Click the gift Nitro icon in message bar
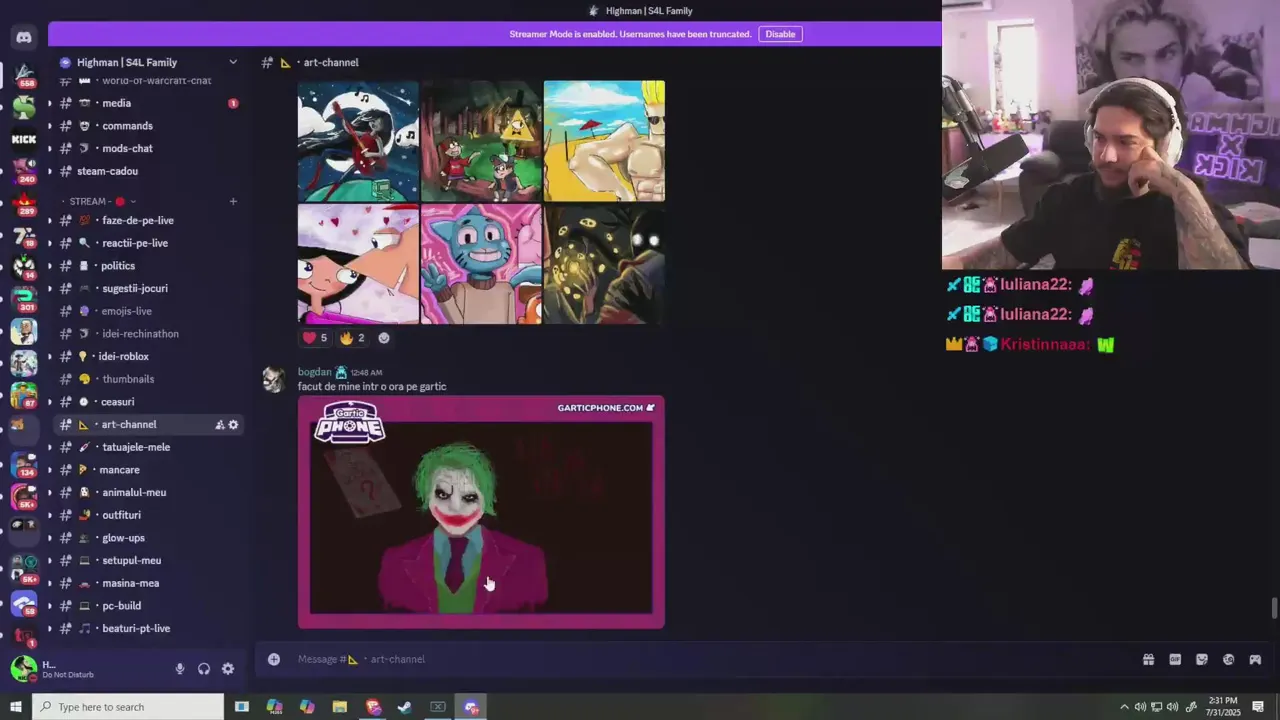Viewport: 1280px width, 720px height. [x=1148, y=659]
